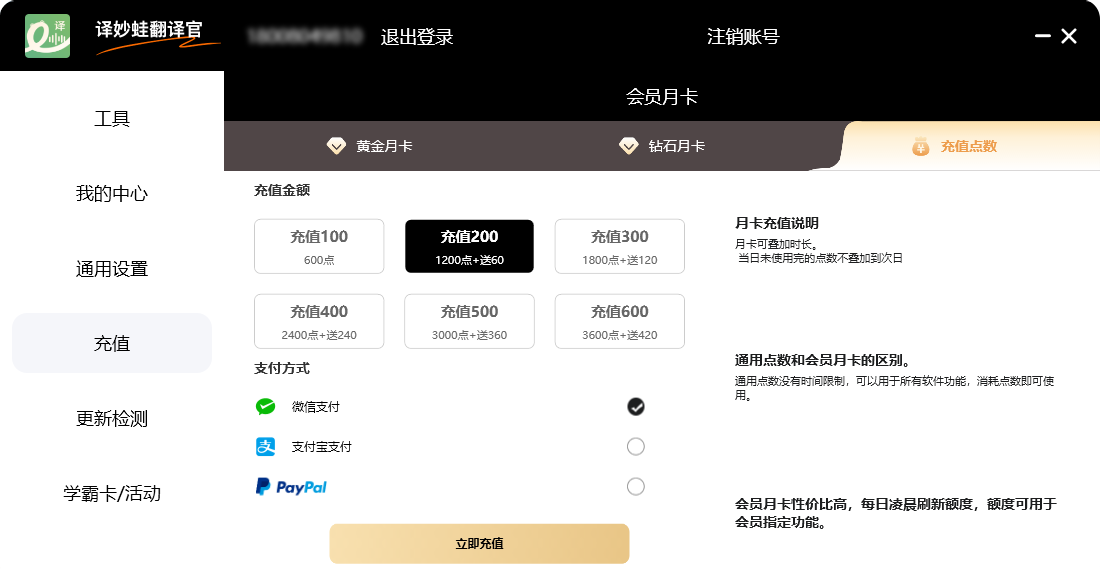The image size is (1100, 580).
Task: Click 注销账号 in the header
Action: pos(743,37)
